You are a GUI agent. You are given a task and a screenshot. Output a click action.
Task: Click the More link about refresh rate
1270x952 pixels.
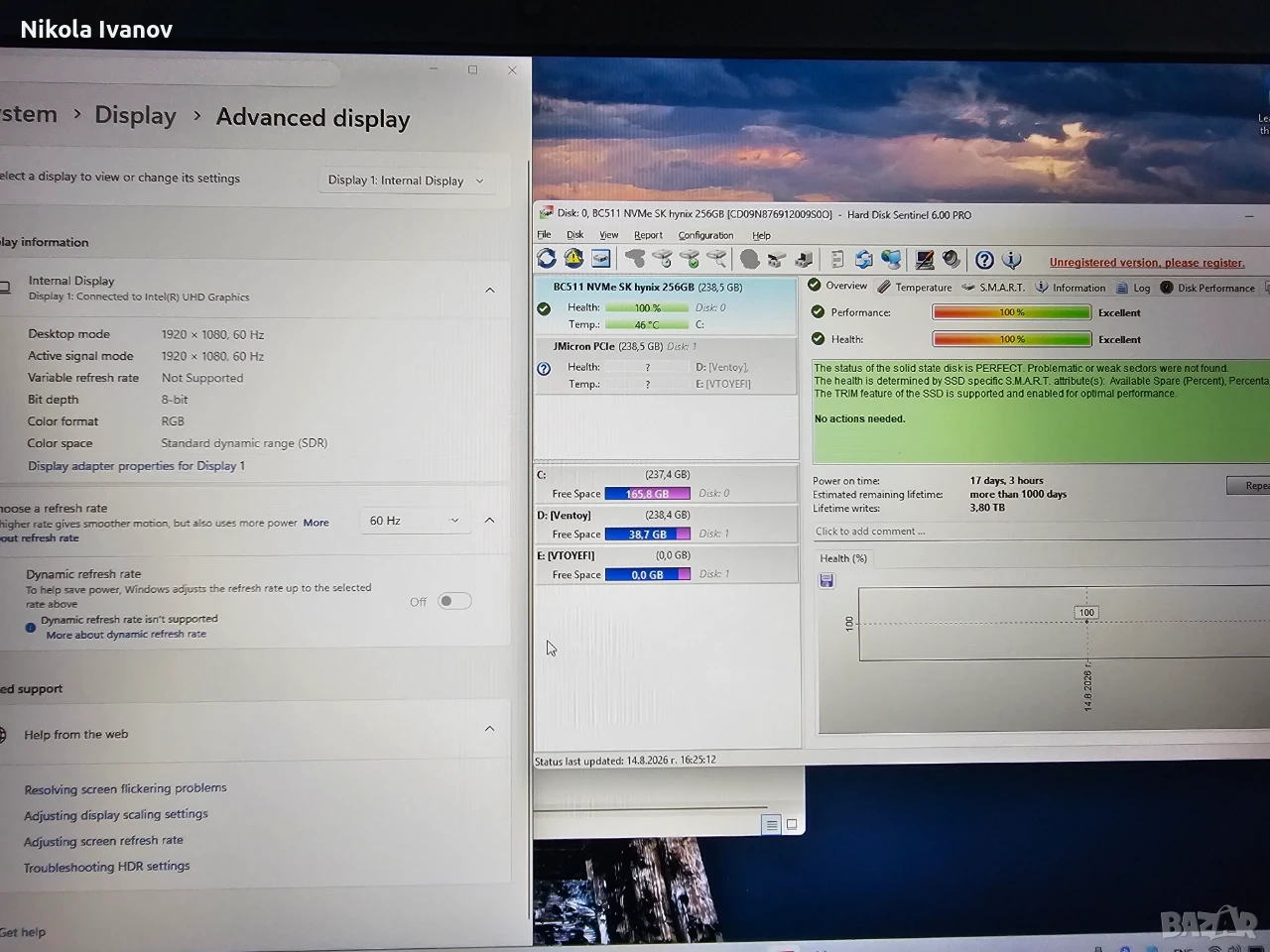click(x=316, y=523)
